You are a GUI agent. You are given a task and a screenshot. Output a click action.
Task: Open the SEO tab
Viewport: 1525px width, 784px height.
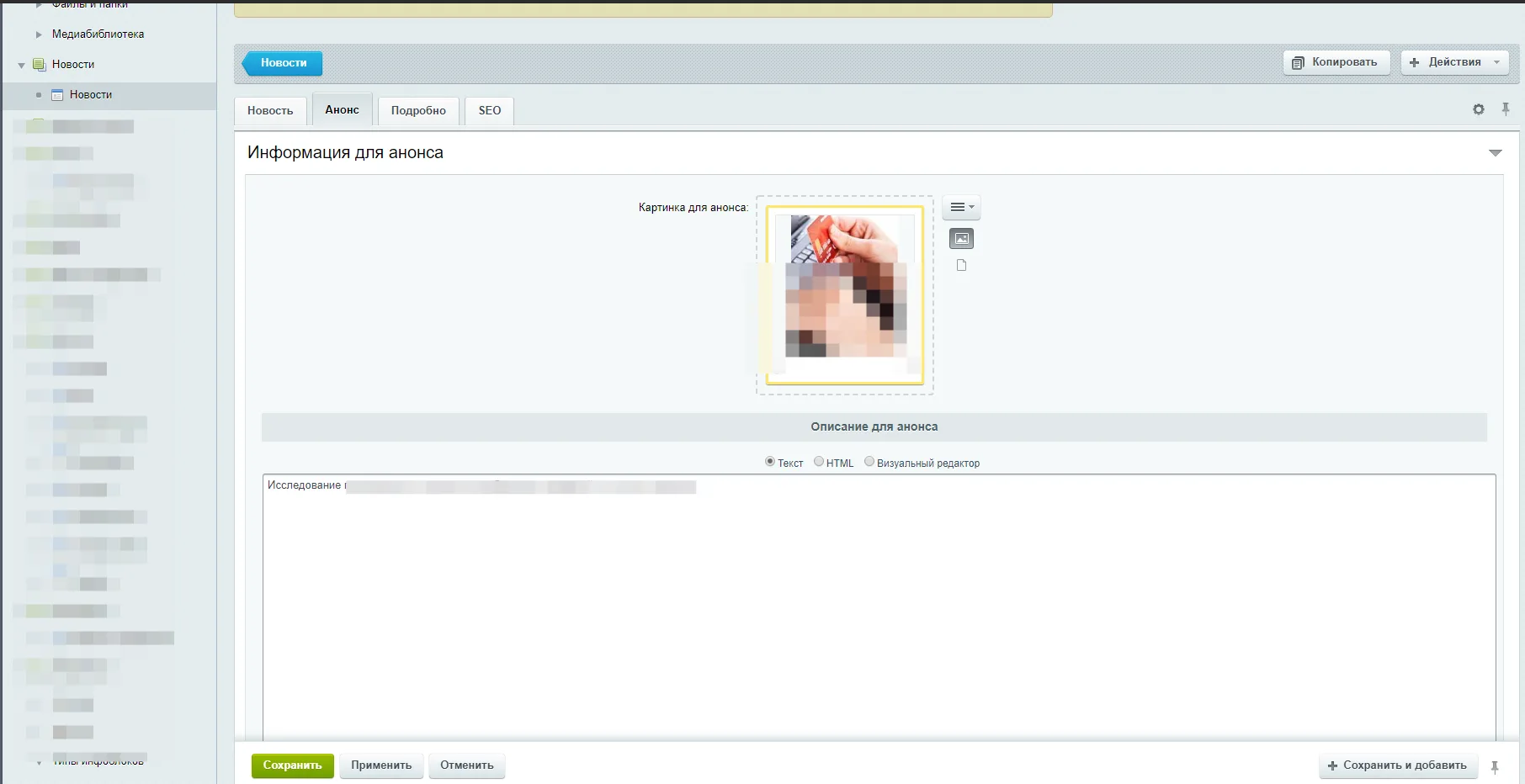[x=490, y=110]
